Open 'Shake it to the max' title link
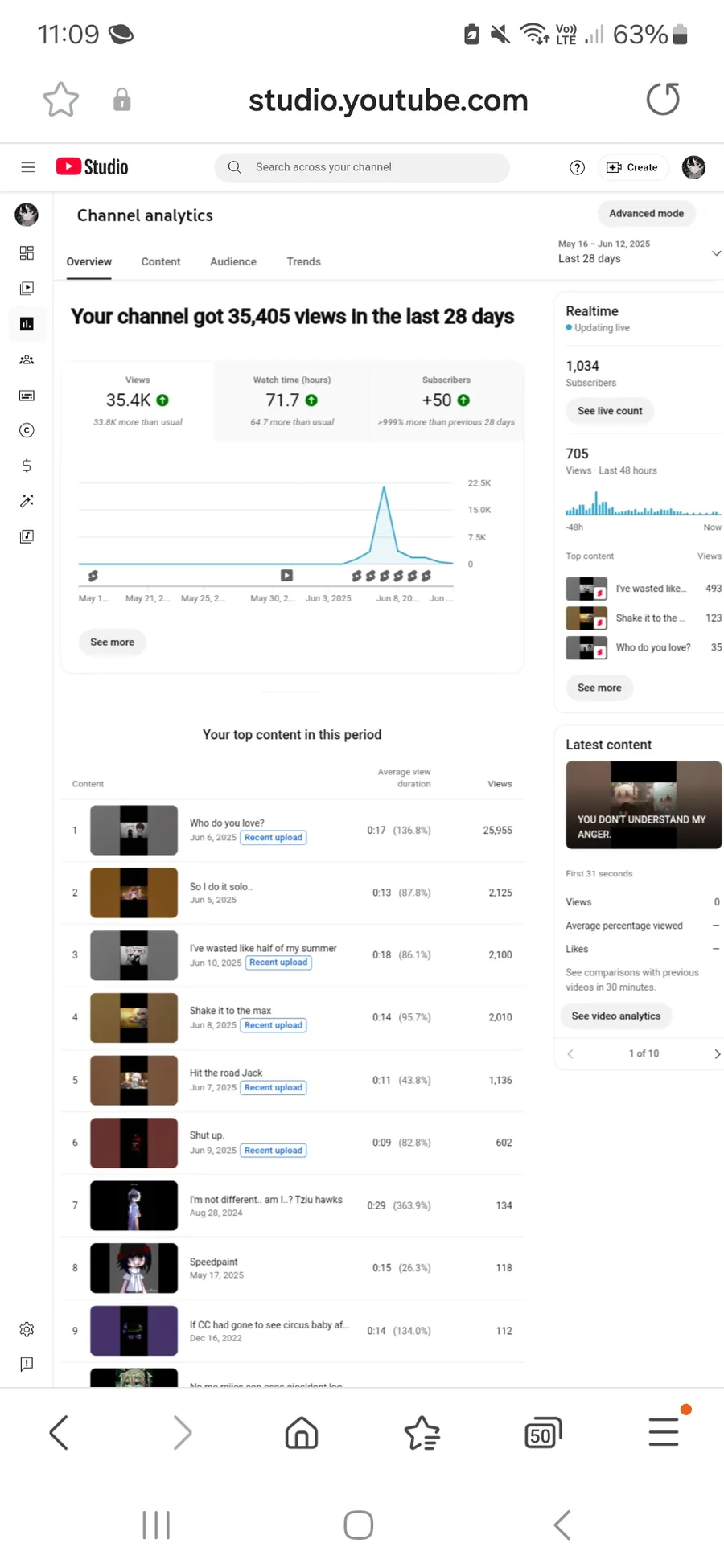 click(x=230, y=1011)
